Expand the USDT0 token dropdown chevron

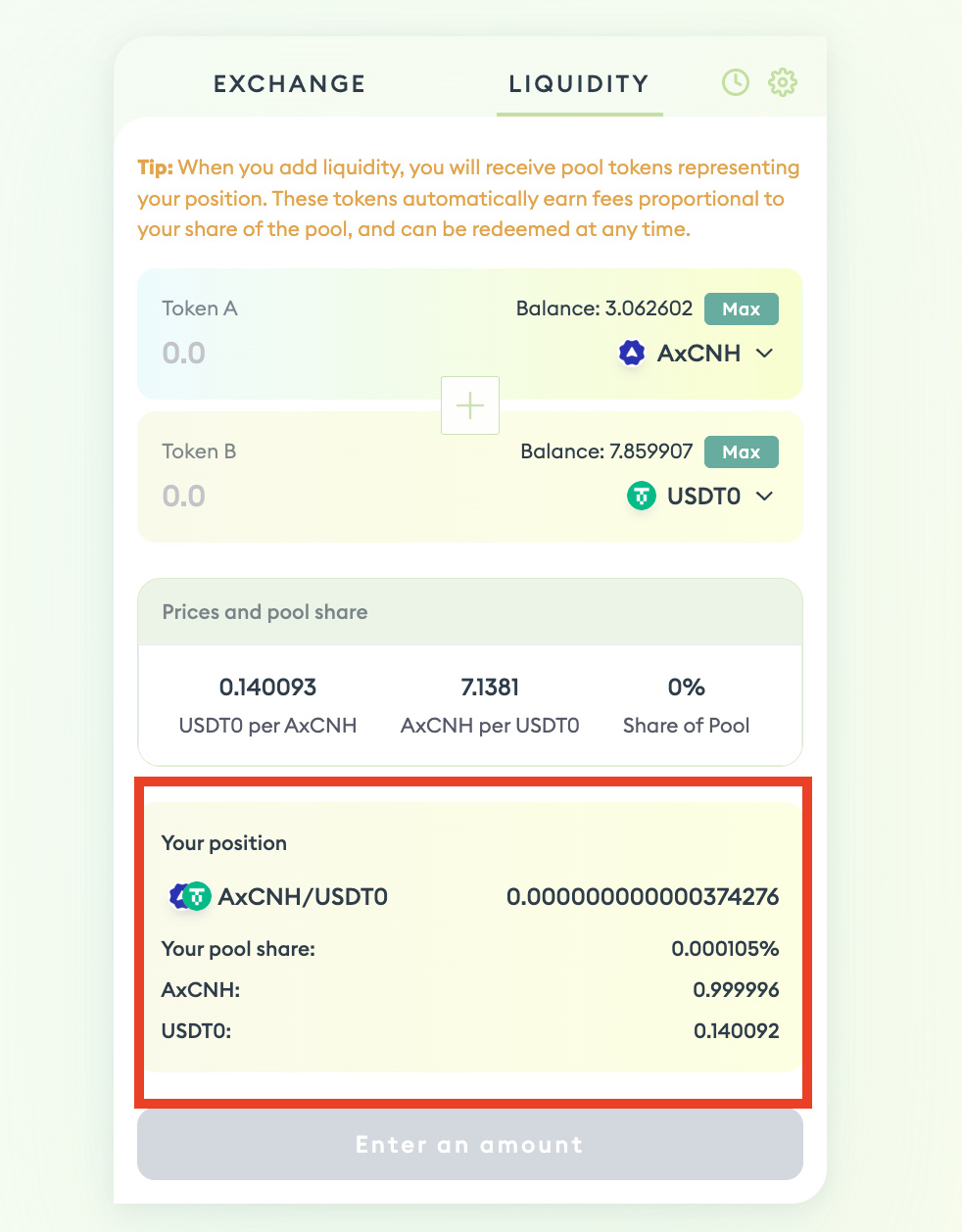[765, 497]
